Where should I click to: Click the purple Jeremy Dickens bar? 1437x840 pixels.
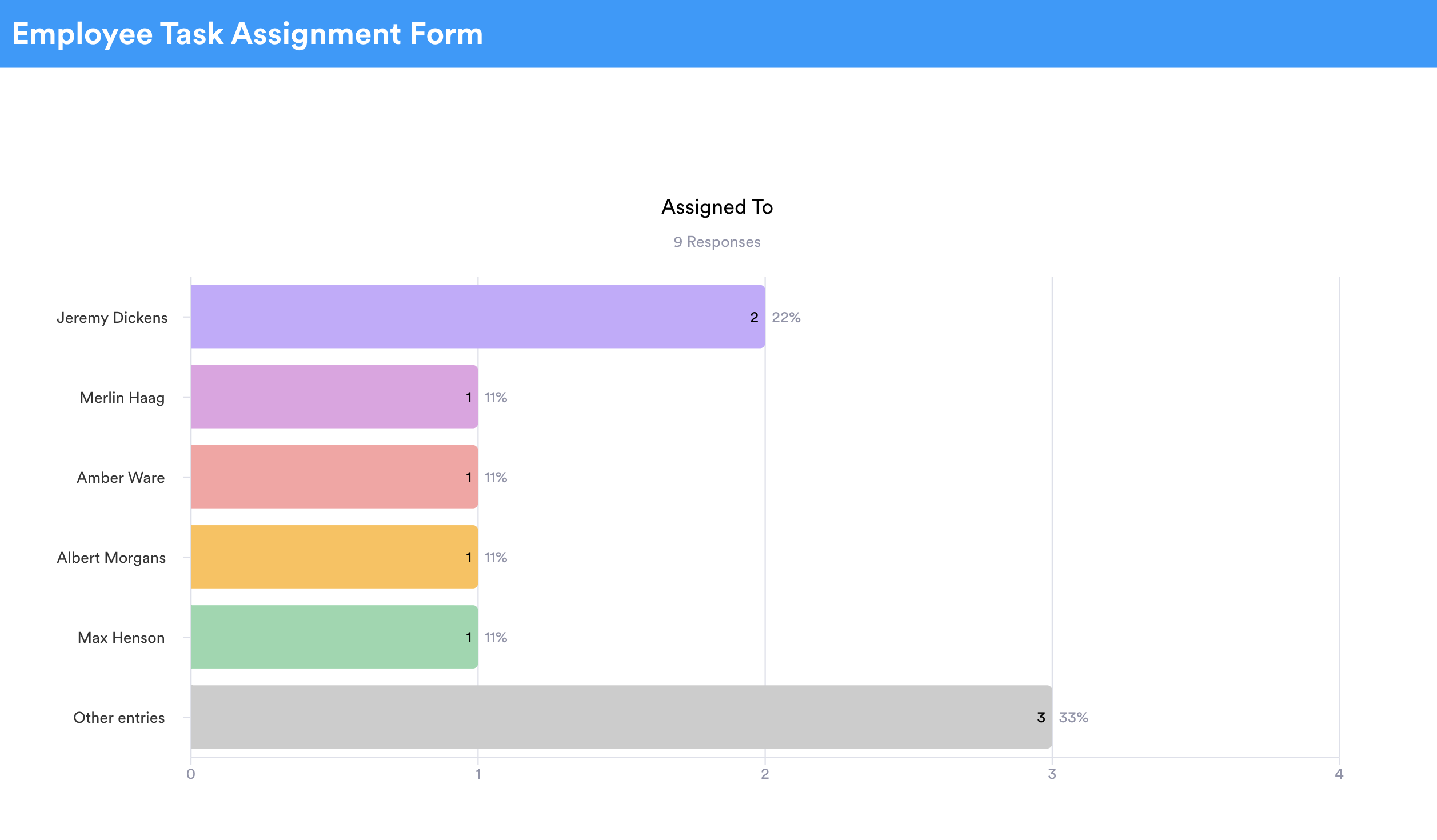coord(477,317)
